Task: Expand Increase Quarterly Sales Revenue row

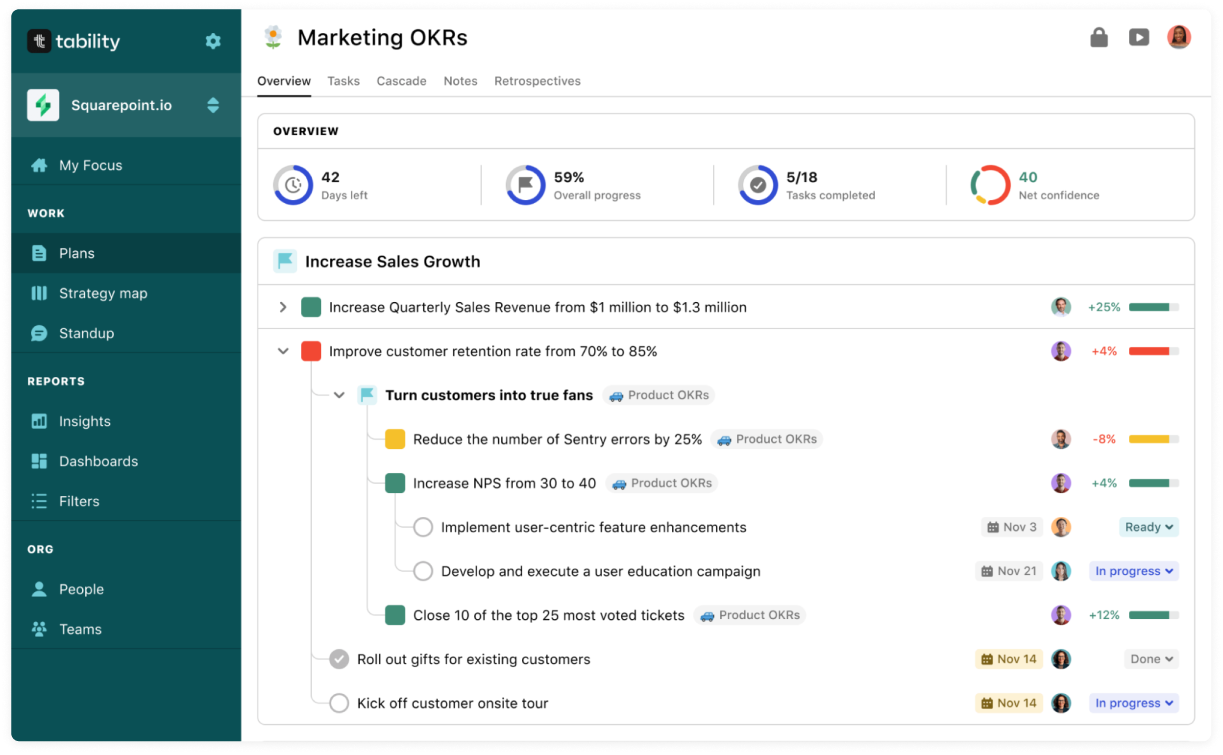Action: 283,307
